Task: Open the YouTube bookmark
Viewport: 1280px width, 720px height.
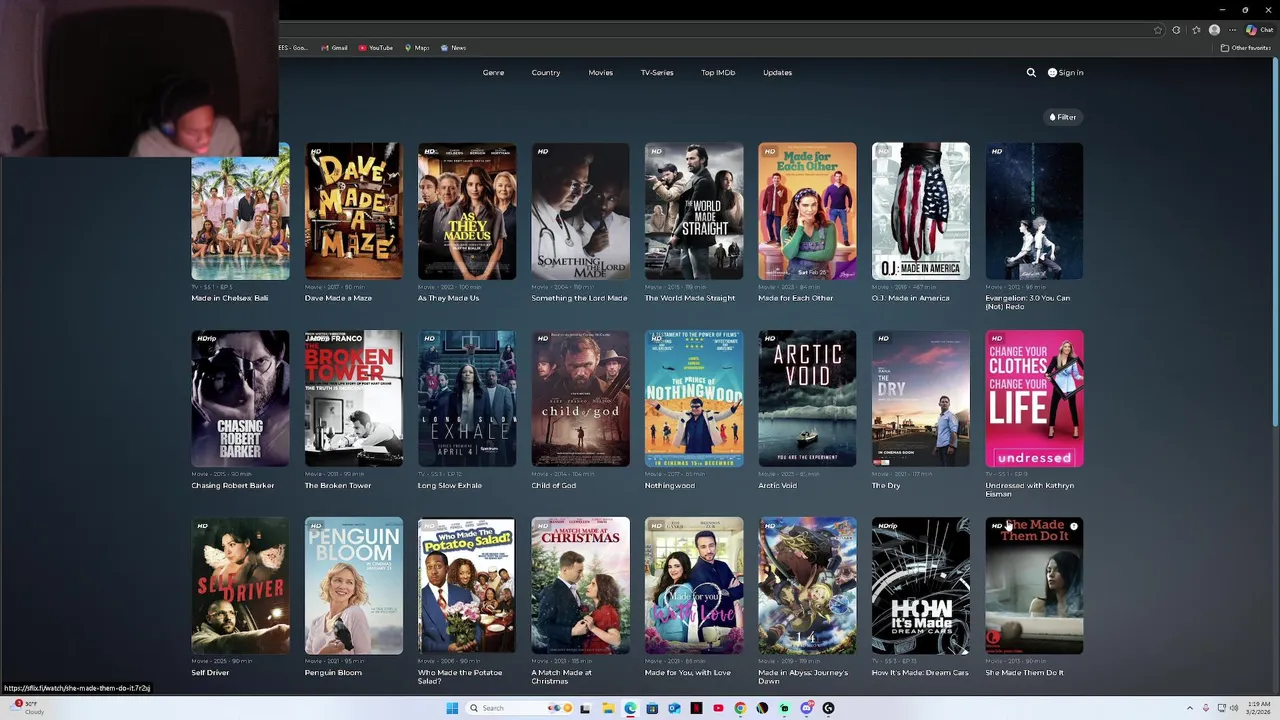Action: pyautogui.click(x=376, y=48)
